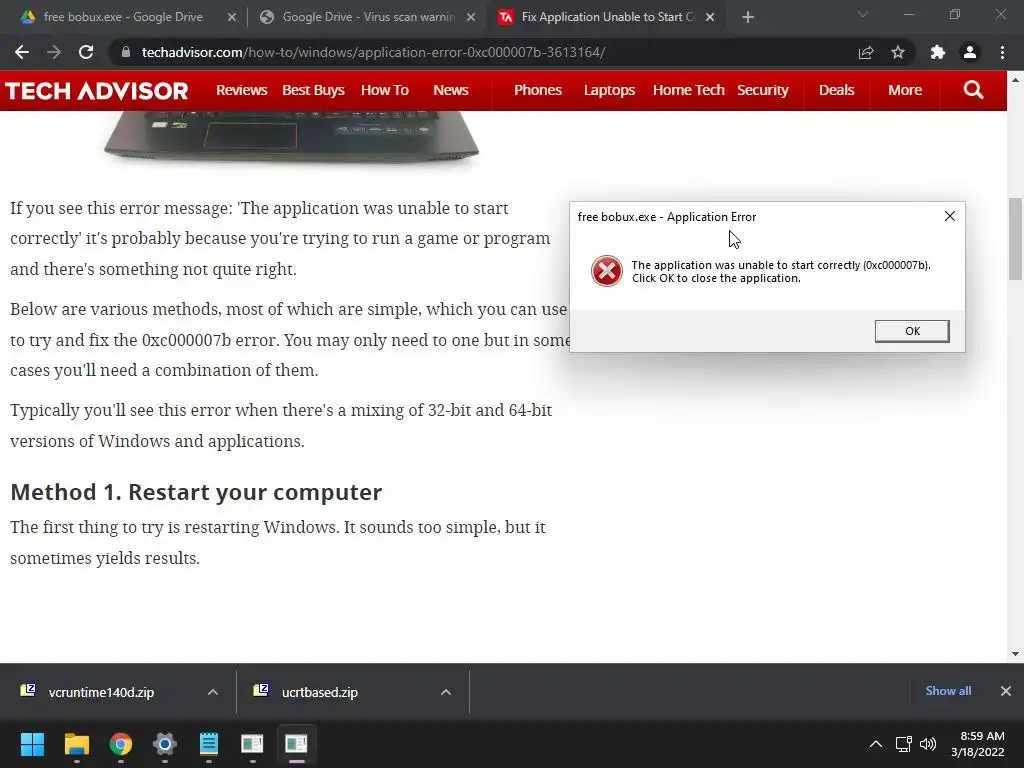Click the red error icon in dialog
This screenshot has width=1024, height=768.
(x=607, y=271)
